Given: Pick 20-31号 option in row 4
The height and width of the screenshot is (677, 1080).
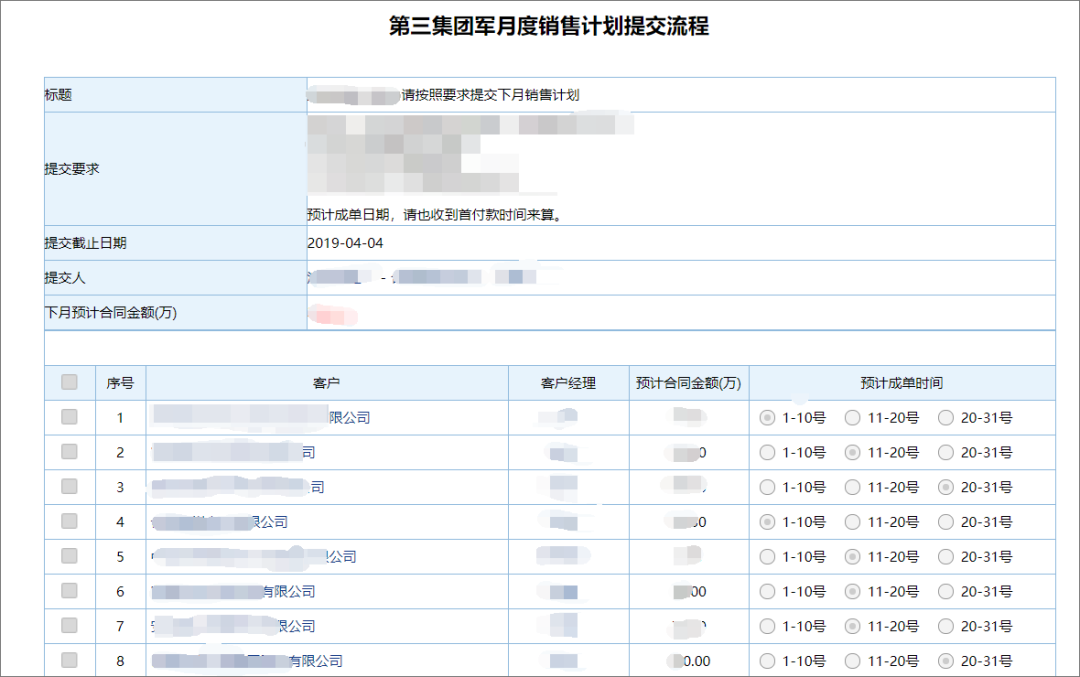Looking at the screenshot, I should (x=946, y=522).
